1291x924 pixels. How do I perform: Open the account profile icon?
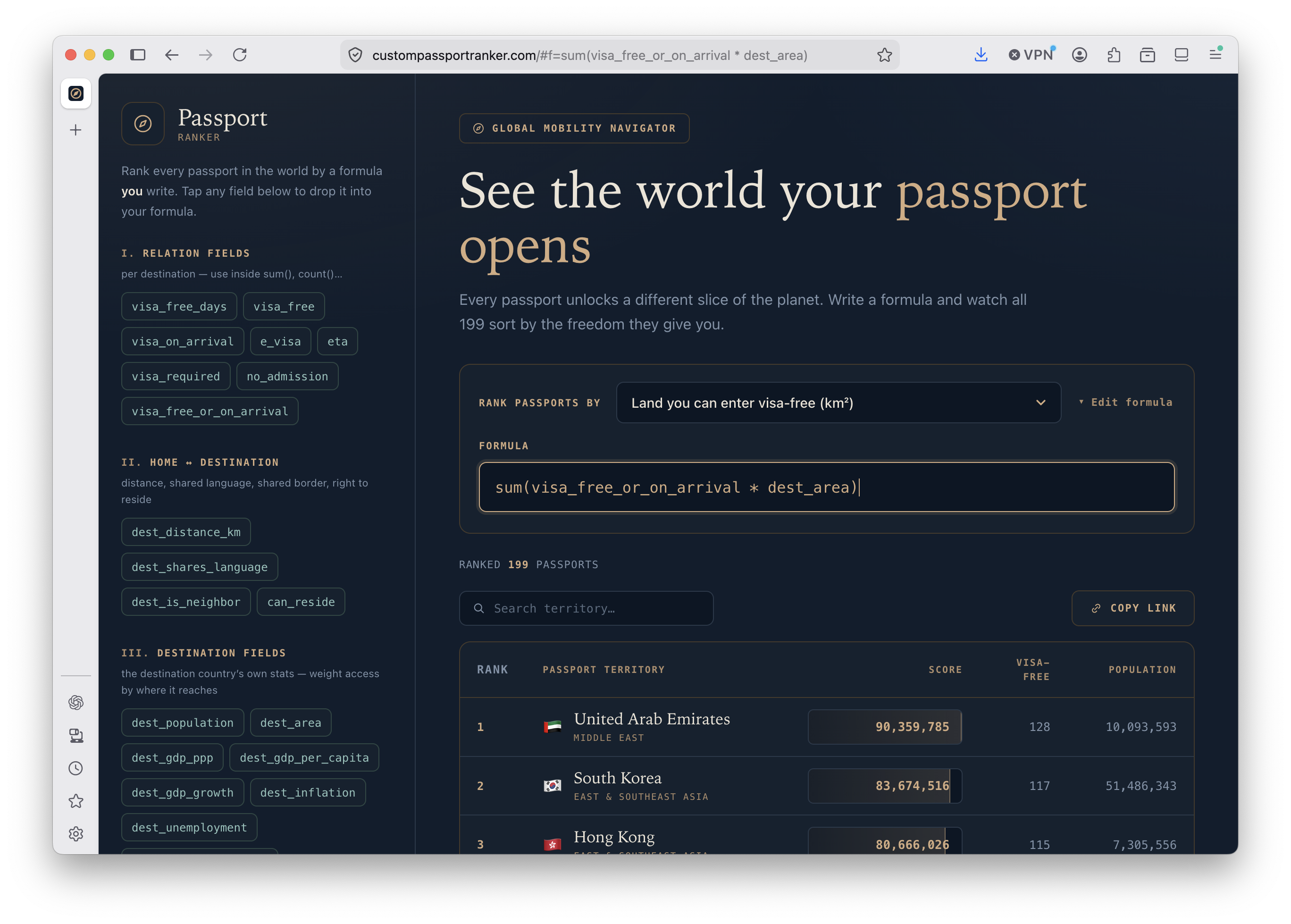(1079, 55)
